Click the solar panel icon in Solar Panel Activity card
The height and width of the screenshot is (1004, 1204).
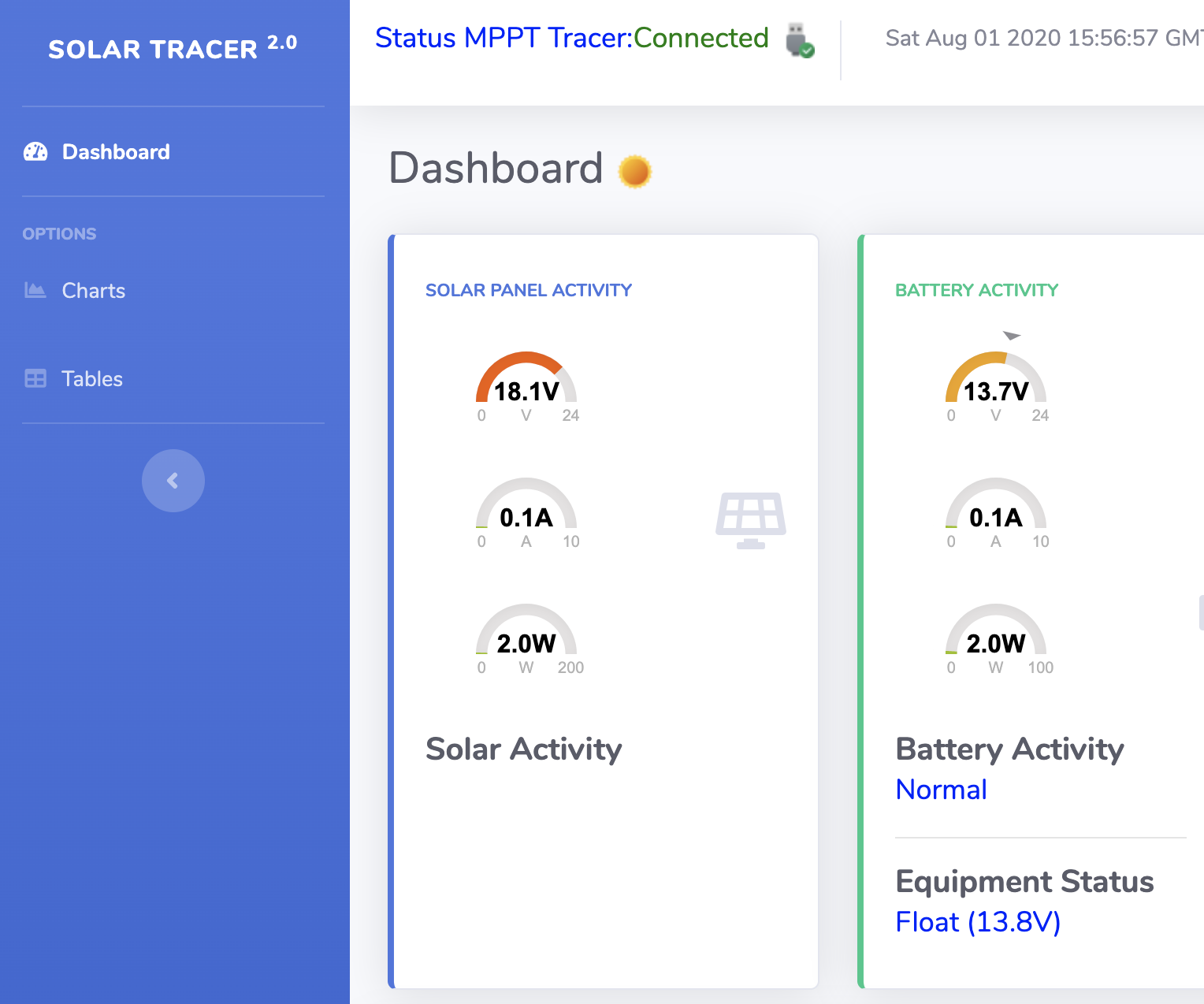click(x=750, y=519)
